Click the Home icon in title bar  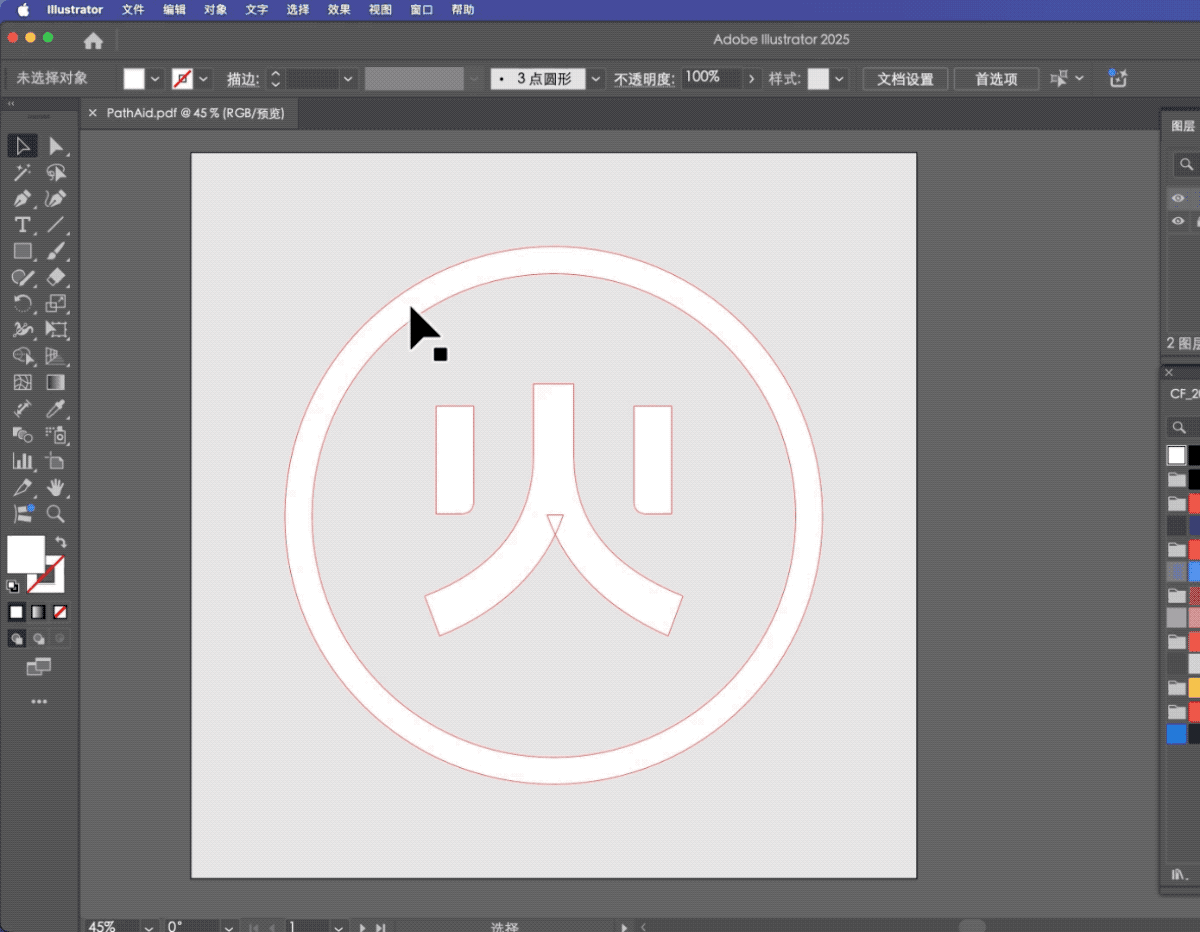click(x=93, y=41)
